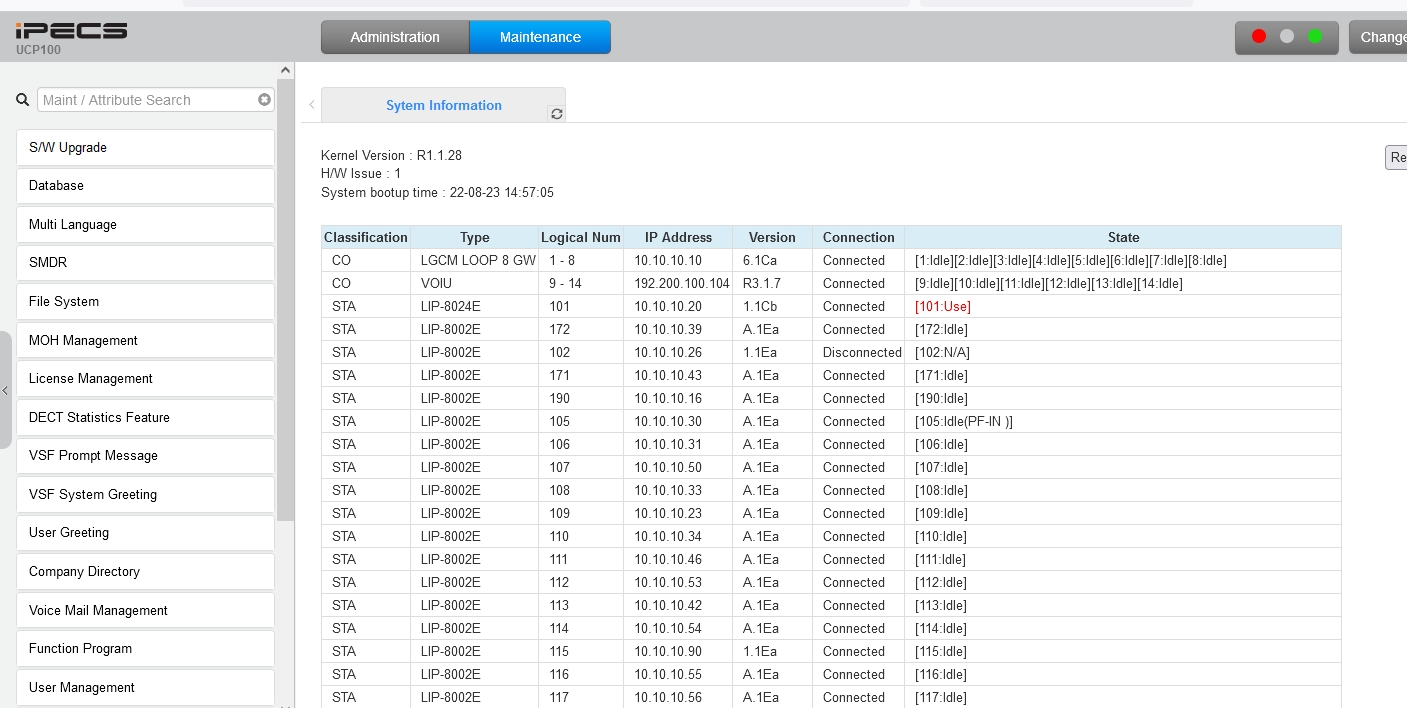Open Voice Mail Management
This screenshot has height=708, width=1407.
pyautogui.click(x=145, y=610)
